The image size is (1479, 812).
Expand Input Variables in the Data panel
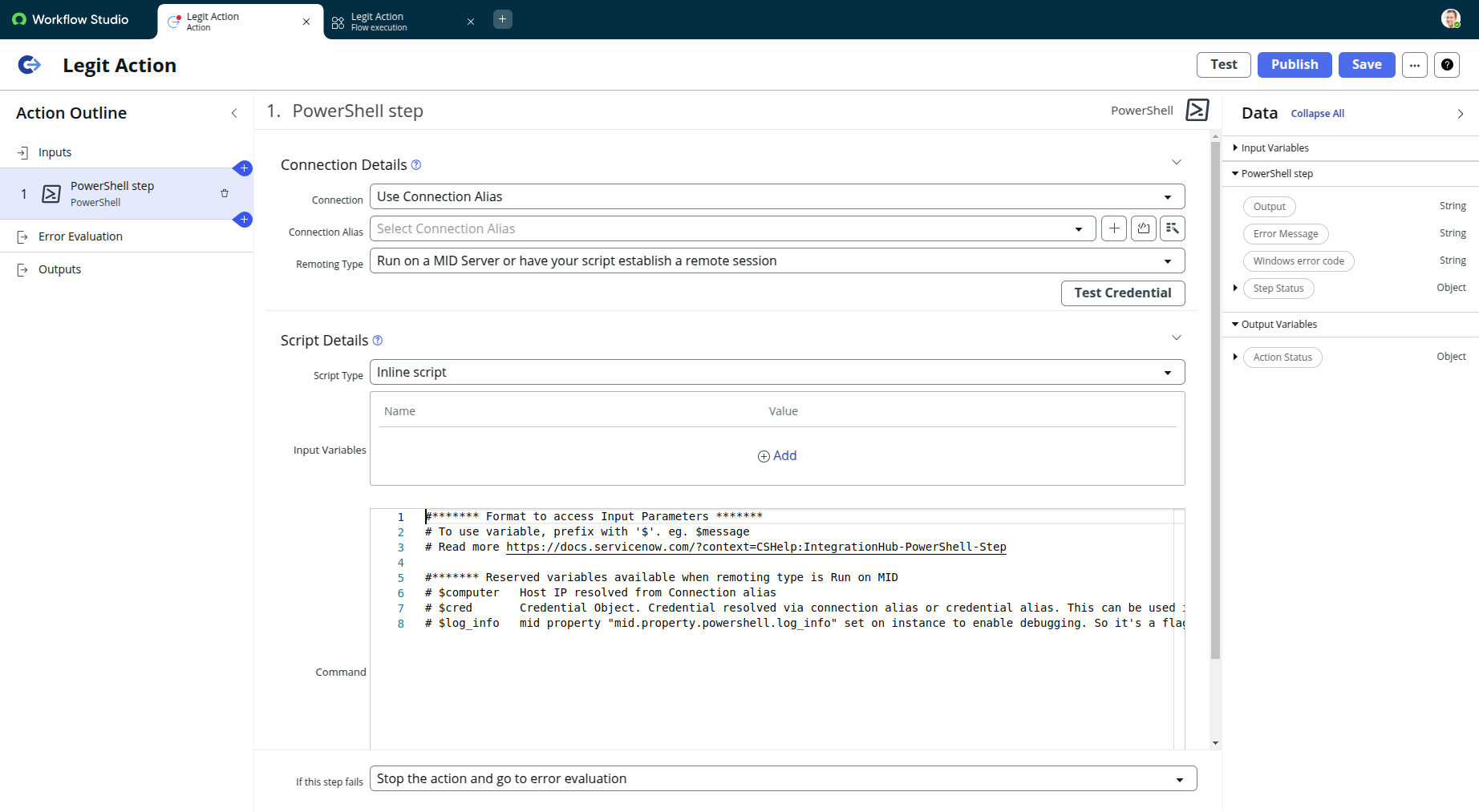[x=1235, y=147]
